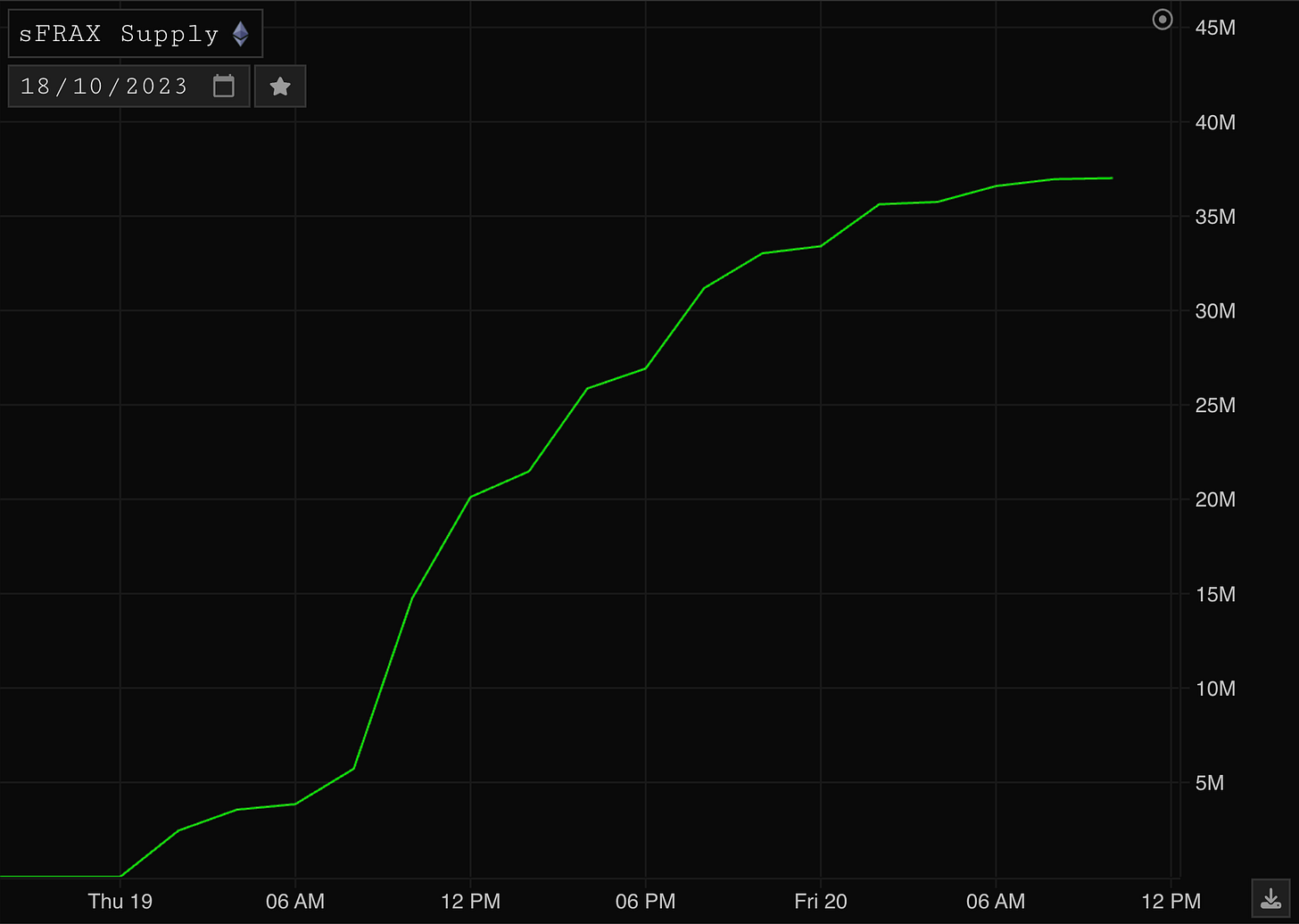The width and height of the screenshot is (1299, 924).
Task: Click the 45M y-axis label
Action: (x=1215, y=28)
